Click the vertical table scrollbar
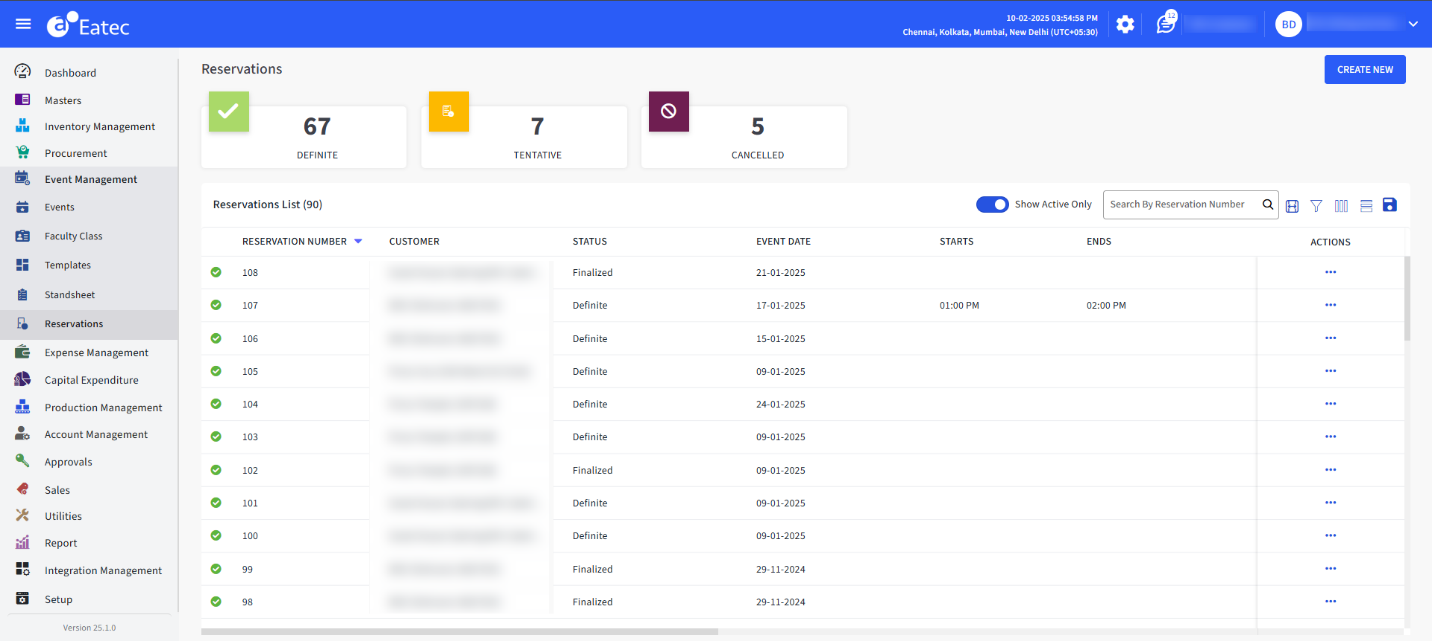Screen dimensions: 1432x641 tap(1408, 298)
